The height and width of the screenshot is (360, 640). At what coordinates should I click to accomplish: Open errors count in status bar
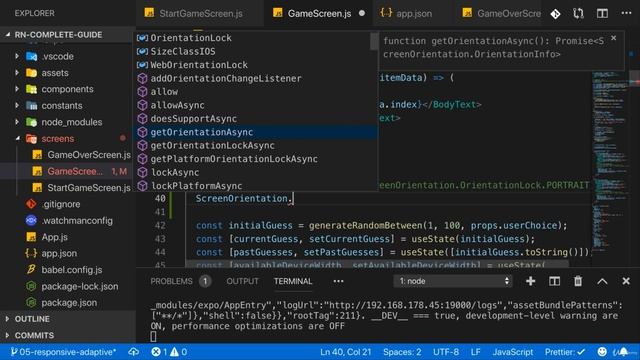159,352
